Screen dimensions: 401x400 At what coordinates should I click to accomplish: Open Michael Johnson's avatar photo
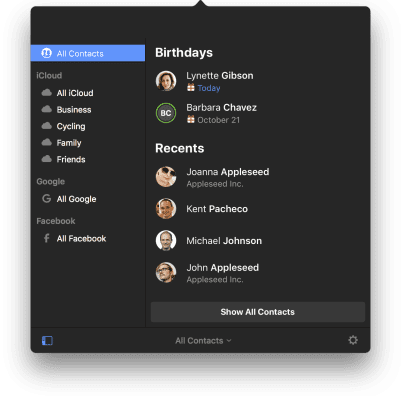[166, 240]
